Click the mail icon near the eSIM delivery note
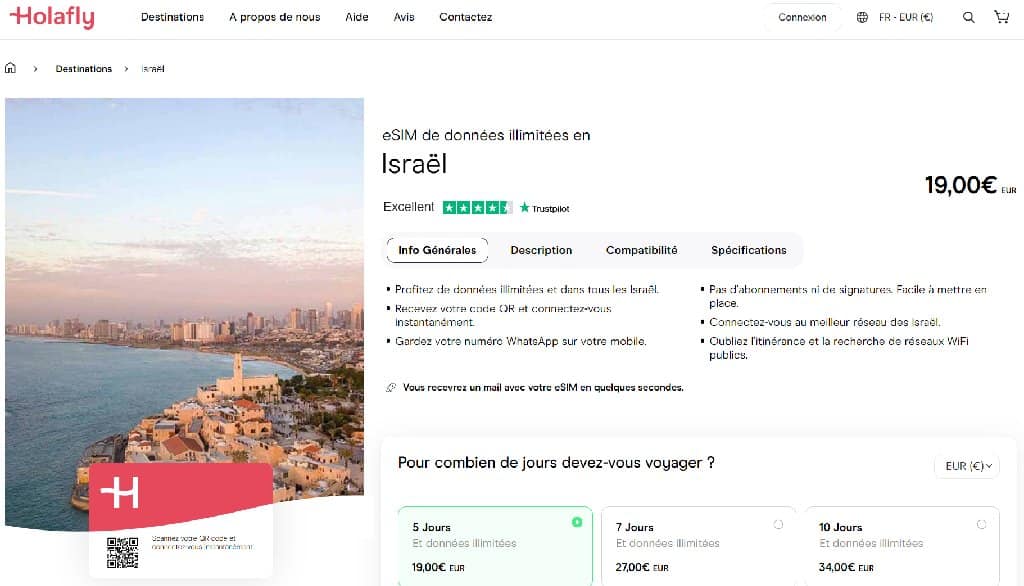The height and width of the screenshot is (586, 1024). point(392,387)
